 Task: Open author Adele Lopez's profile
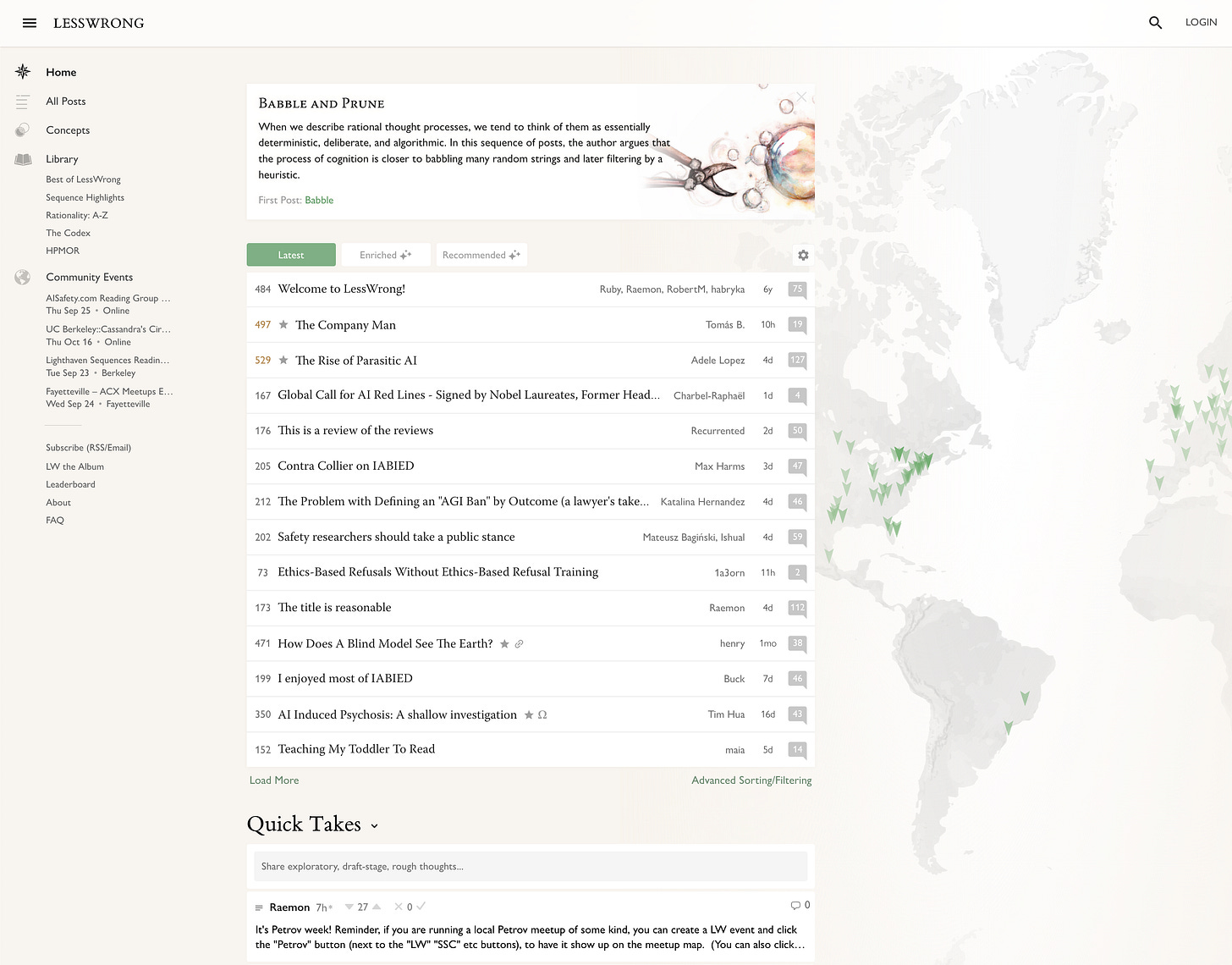click(x=718, y=361)
